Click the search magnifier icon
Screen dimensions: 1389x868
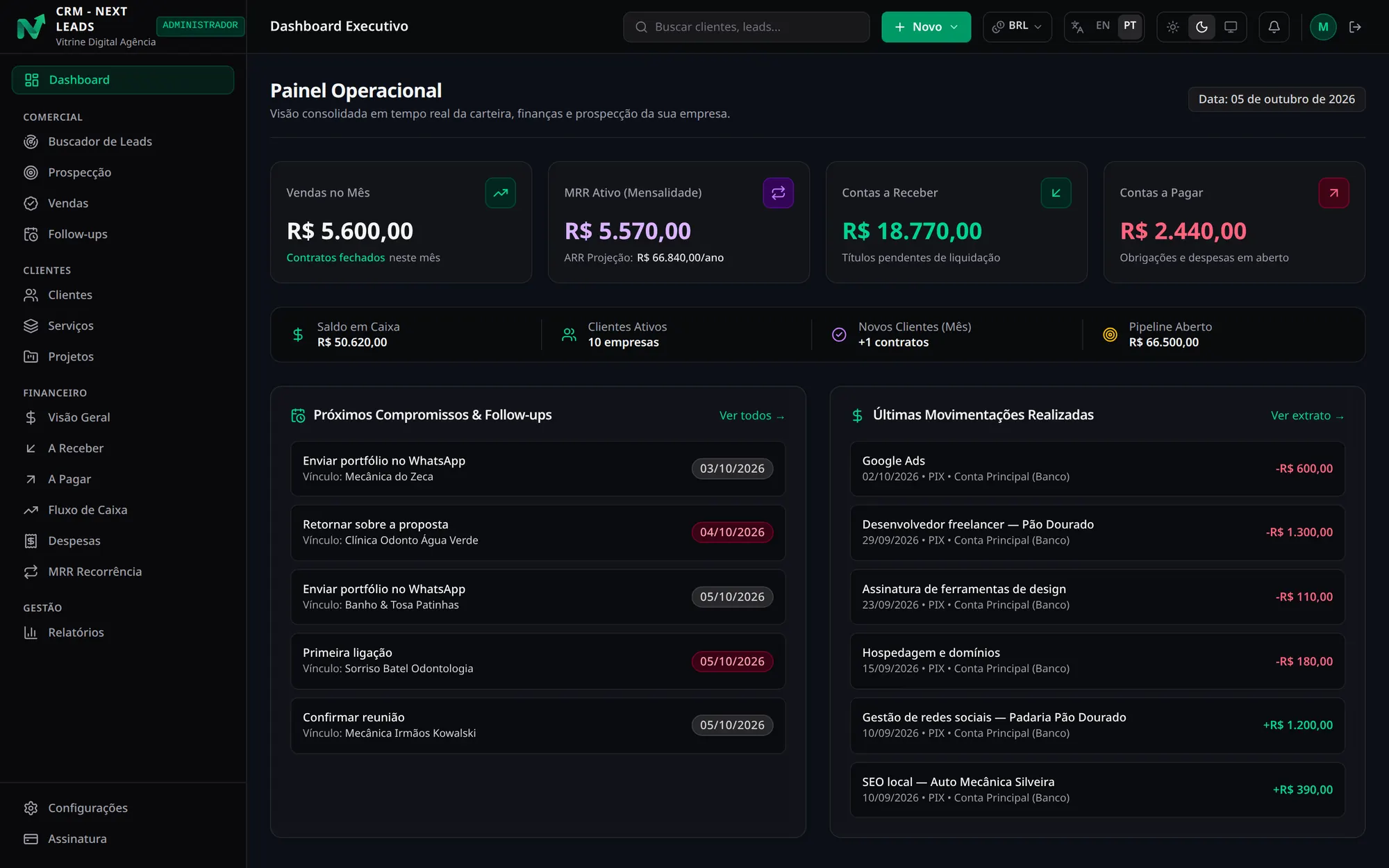click(641, 27)
